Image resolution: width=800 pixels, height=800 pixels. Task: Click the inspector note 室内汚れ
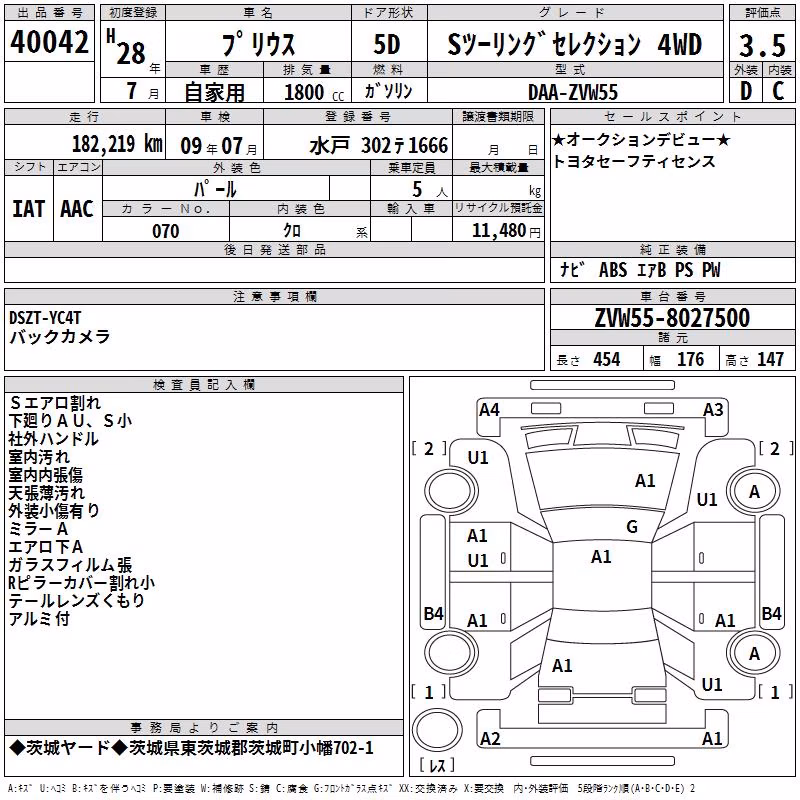[39, 457]
